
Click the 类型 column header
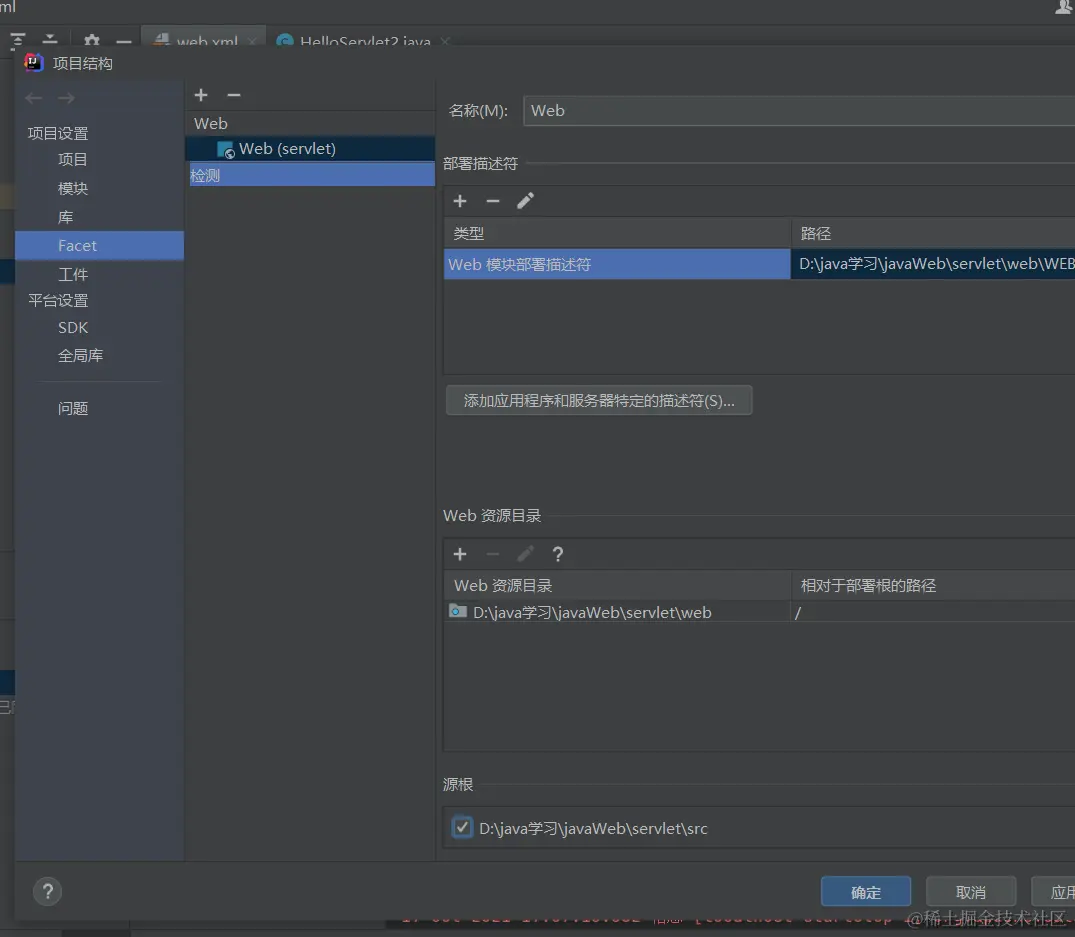point(617,233)
